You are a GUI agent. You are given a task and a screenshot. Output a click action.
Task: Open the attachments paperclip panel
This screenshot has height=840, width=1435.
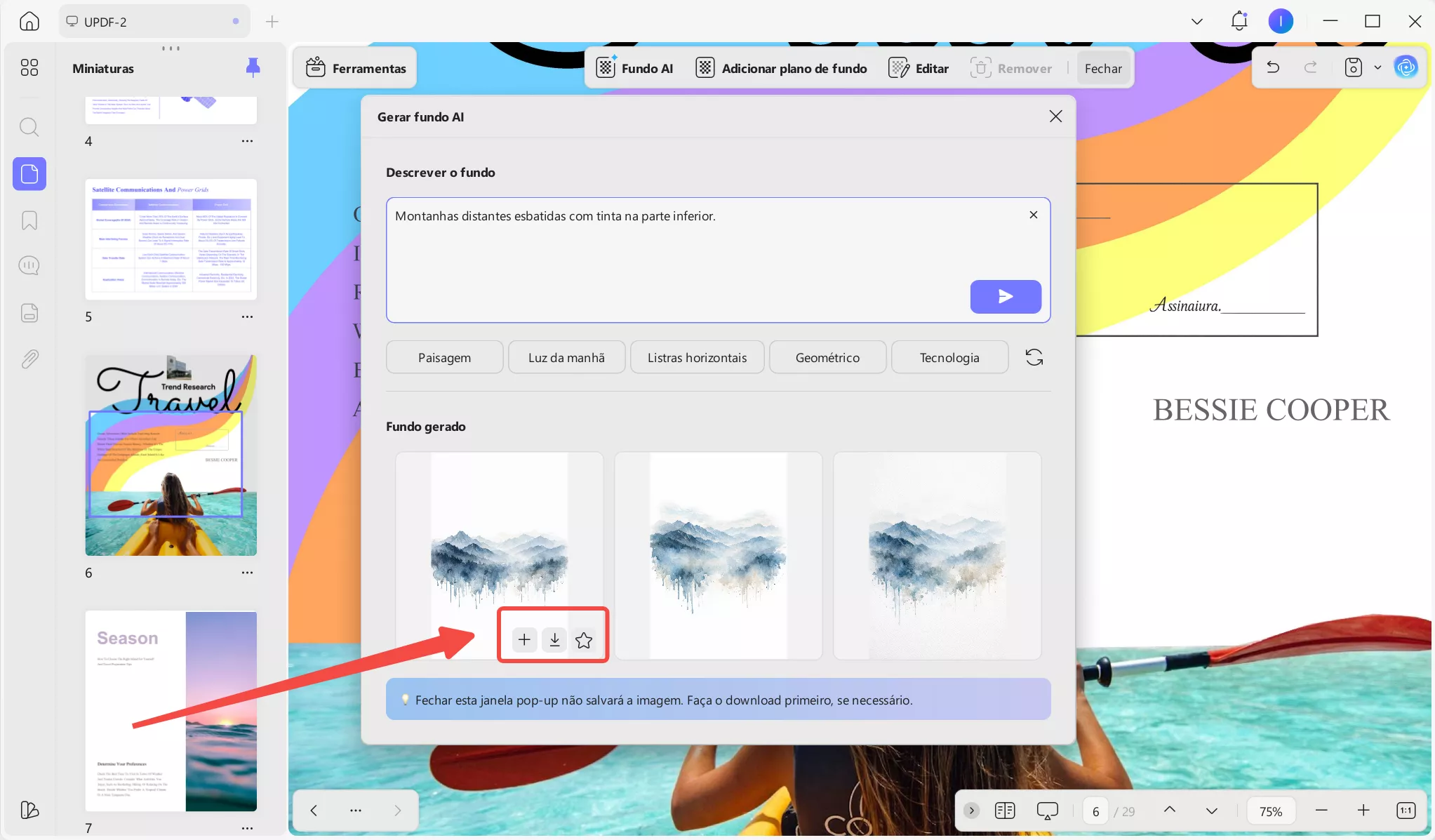29,359
